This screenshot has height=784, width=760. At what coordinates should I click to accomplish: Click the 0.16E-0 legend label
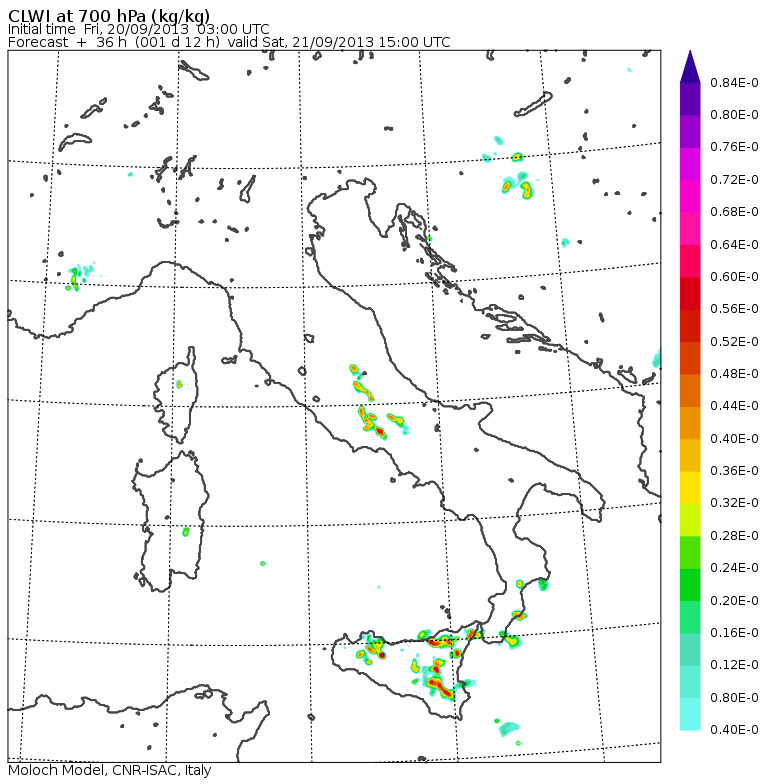pyautogui.click(x=734, y=633)
